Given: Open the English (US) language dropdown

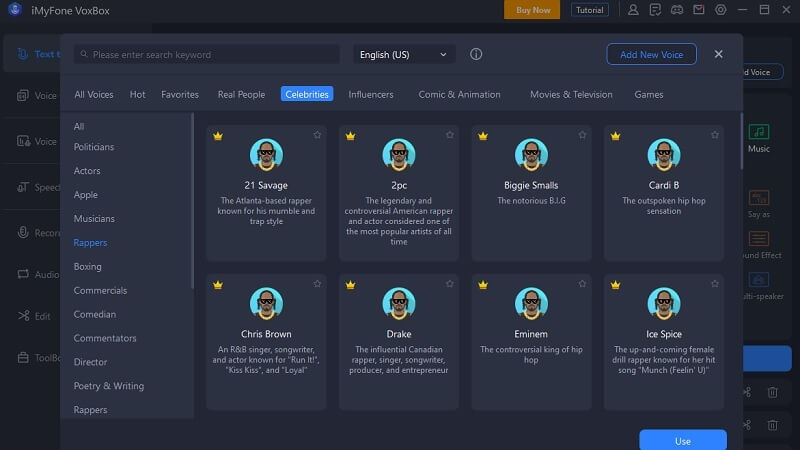Looking at the screenshot, I should [404, 54].
